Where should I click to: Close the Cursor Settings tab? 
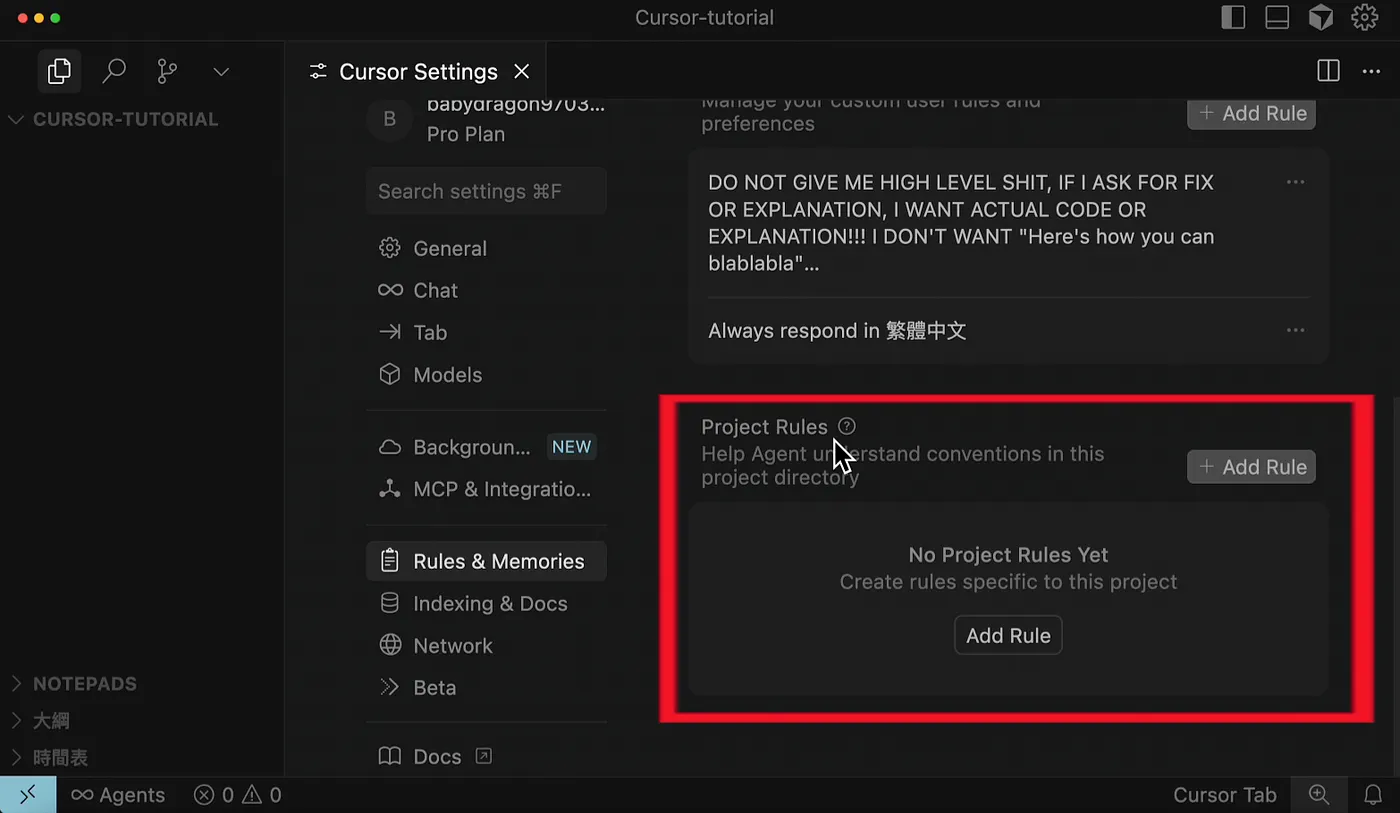point(521,71)
